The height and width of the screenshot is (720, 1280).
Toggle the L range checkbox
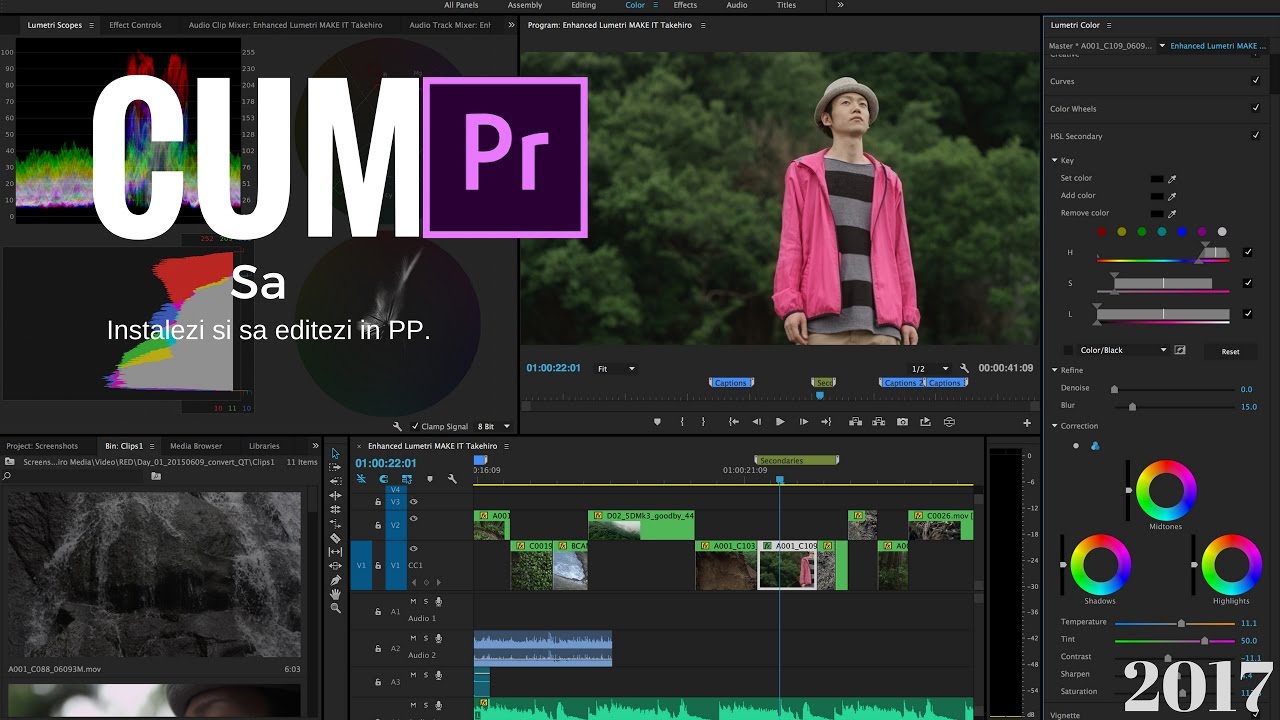(x=1248, y=314)
